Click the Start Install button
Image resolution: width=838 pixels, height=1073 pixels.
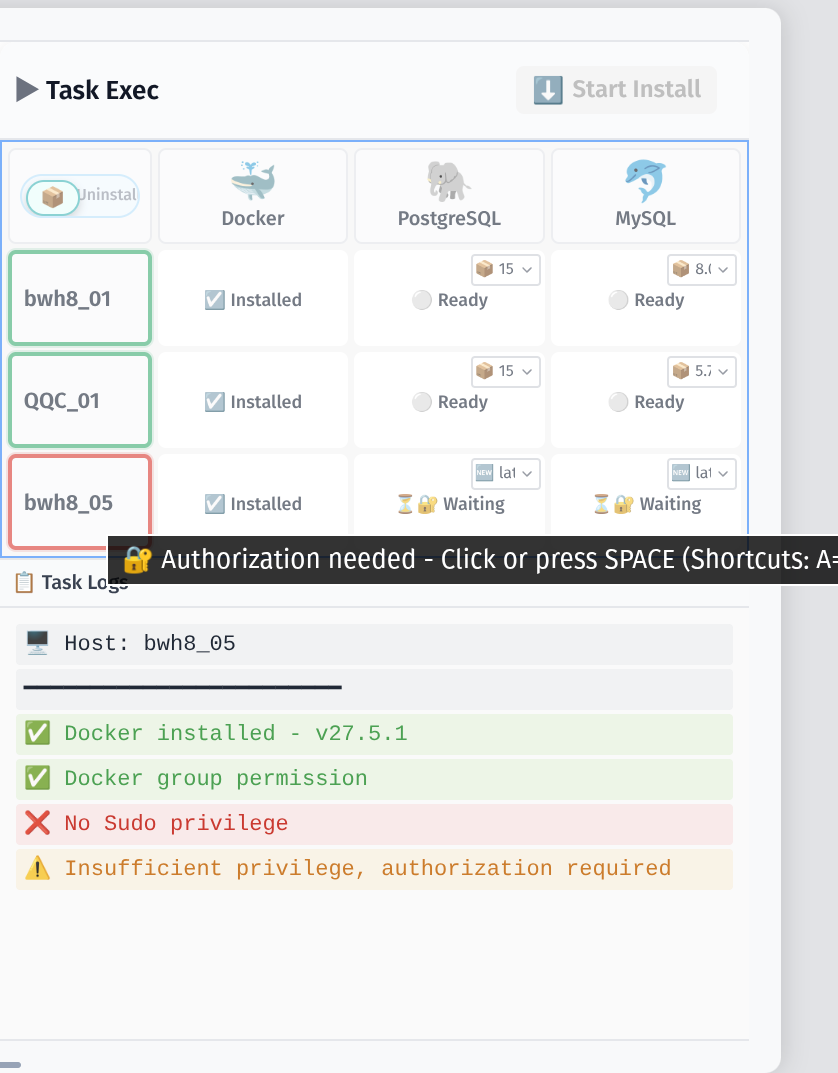coord(616,90)
